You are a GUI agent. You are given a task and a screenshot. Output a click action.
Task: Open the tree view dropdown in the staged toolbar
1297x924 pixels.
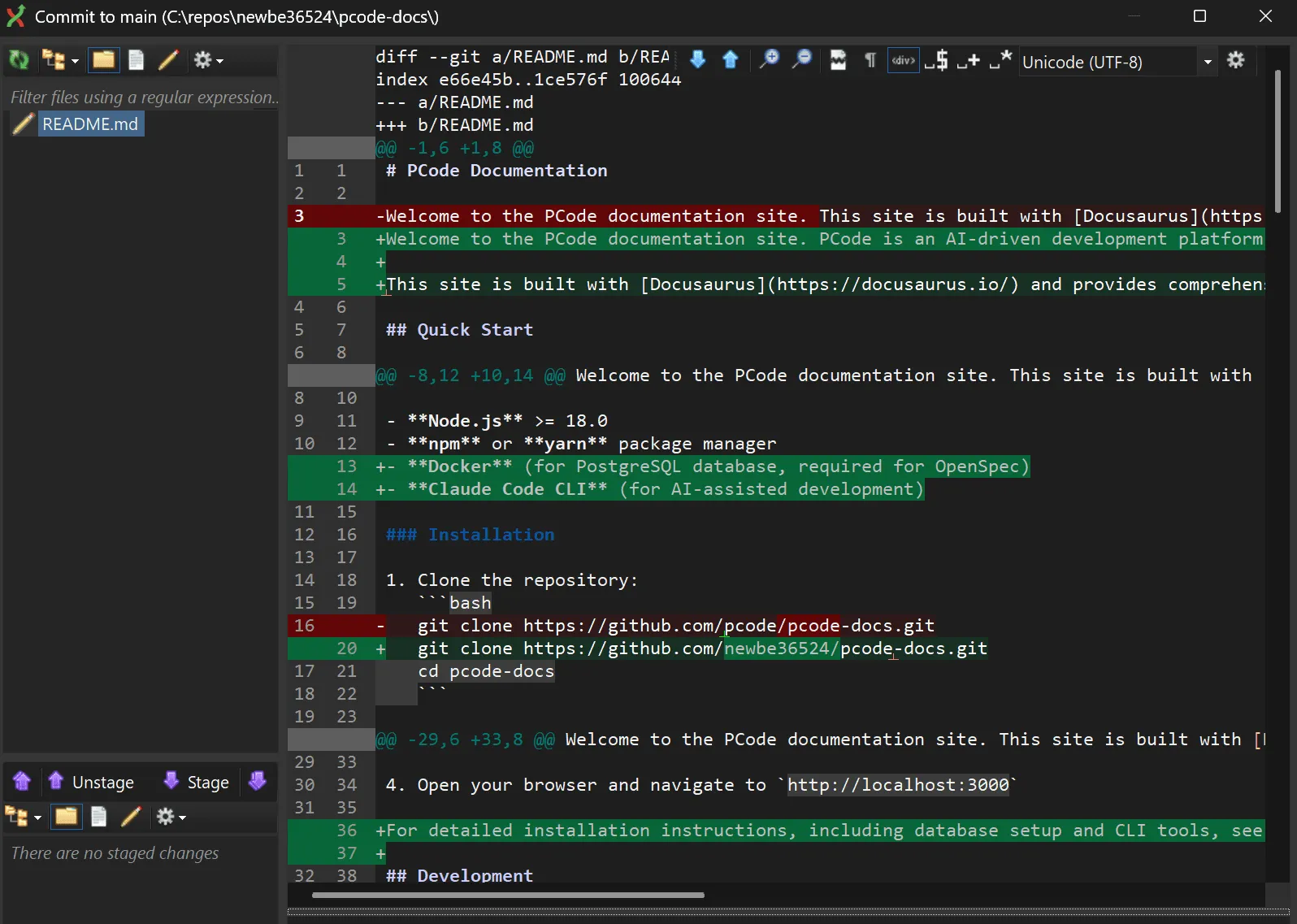coord(23,817)
